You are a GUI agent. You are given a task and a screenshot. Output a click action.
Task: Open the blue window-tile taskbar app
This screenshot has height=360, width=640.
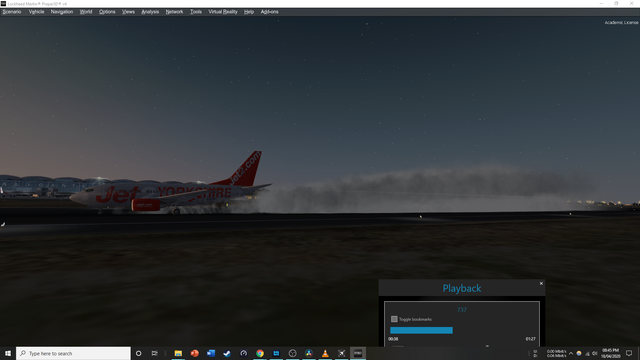click(x=276, y=353)
